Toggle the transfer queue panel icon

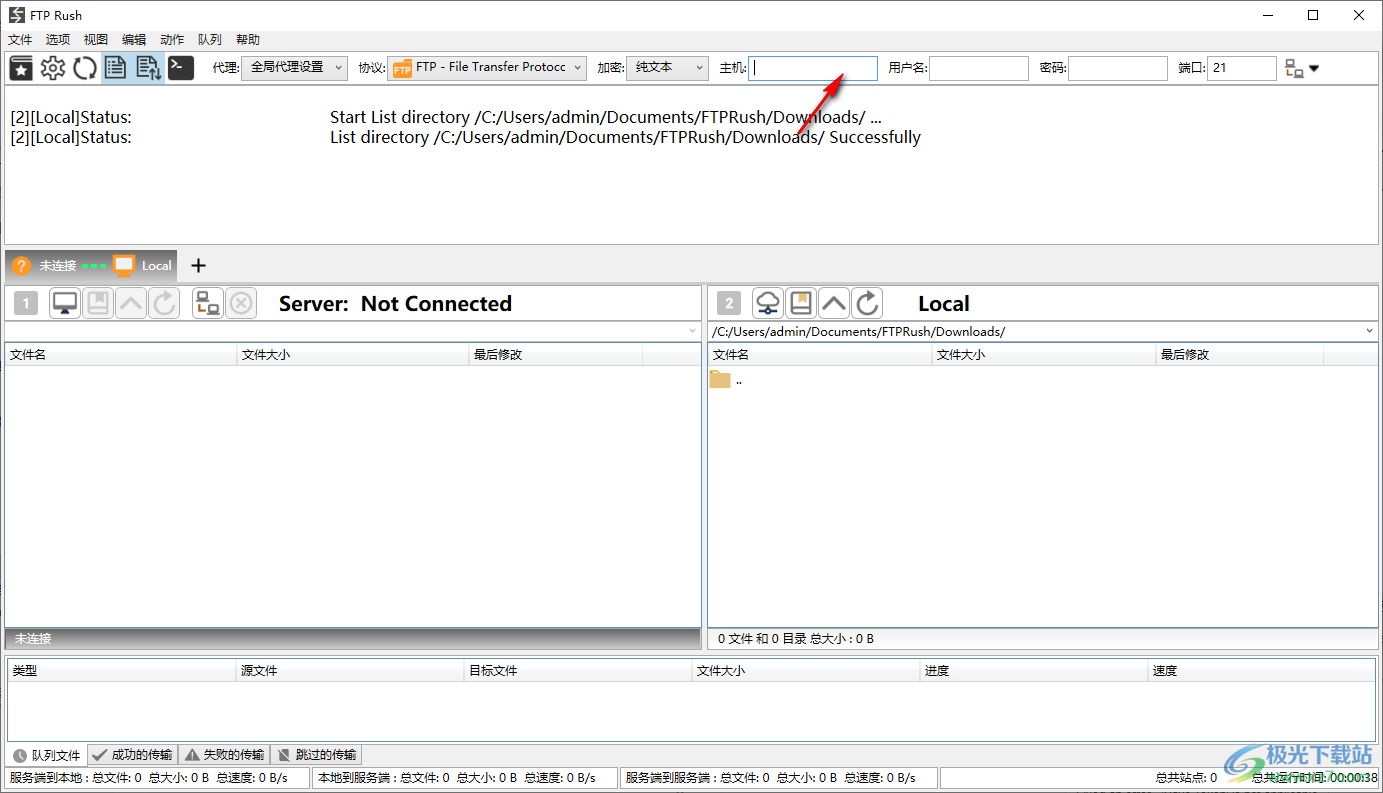[148, 68]
